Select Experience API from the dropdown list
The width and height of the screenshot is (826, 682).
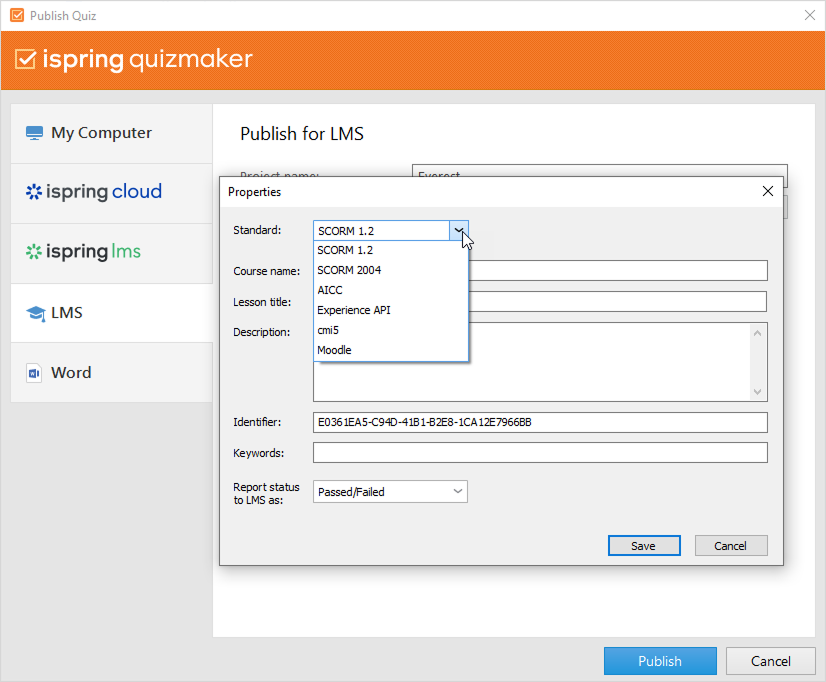point(354,310)
